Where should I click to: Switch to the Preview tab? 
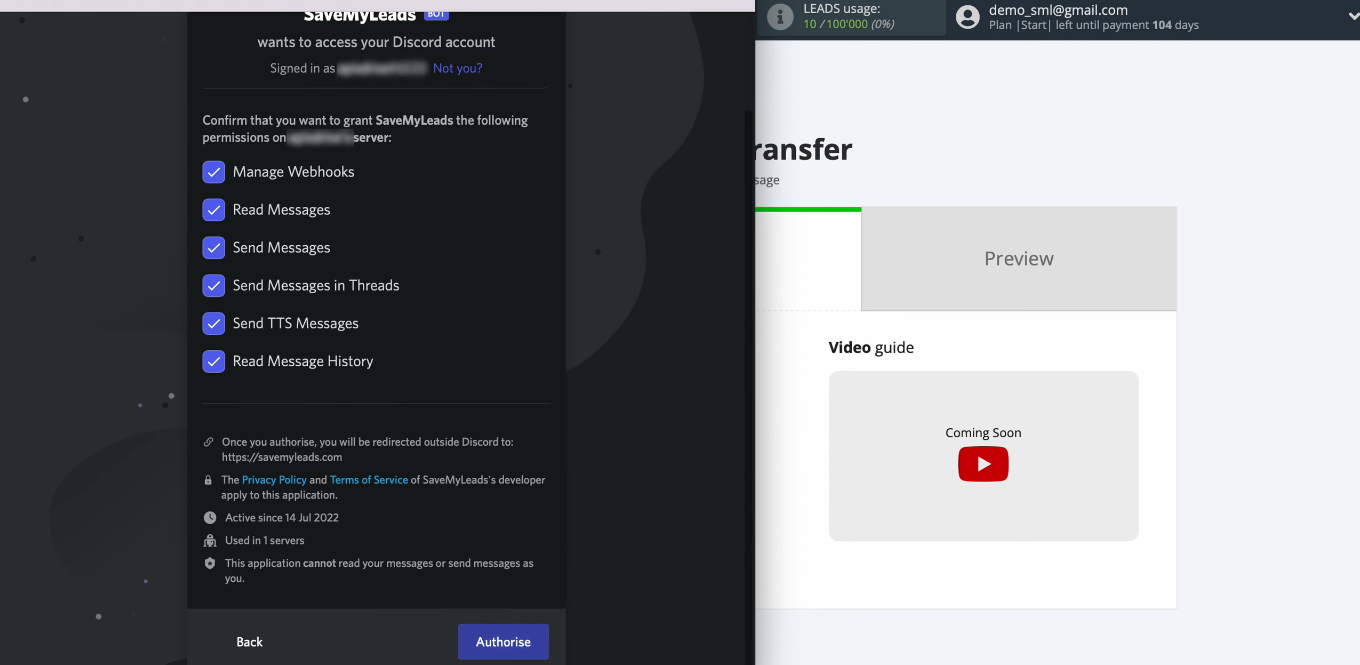click(1019, 259)
